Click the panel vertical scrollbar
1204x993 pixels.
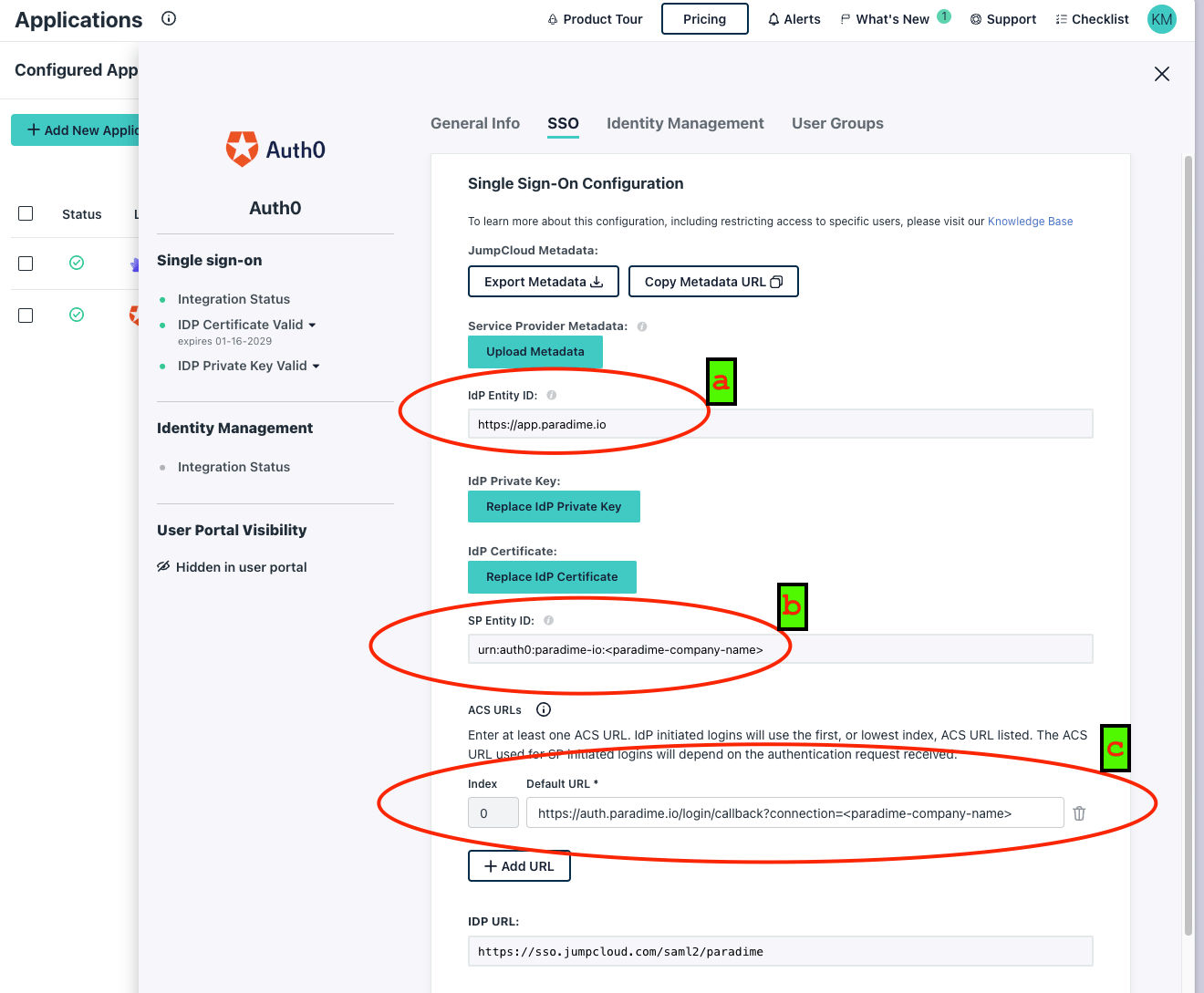click(x=1188, y=545)
